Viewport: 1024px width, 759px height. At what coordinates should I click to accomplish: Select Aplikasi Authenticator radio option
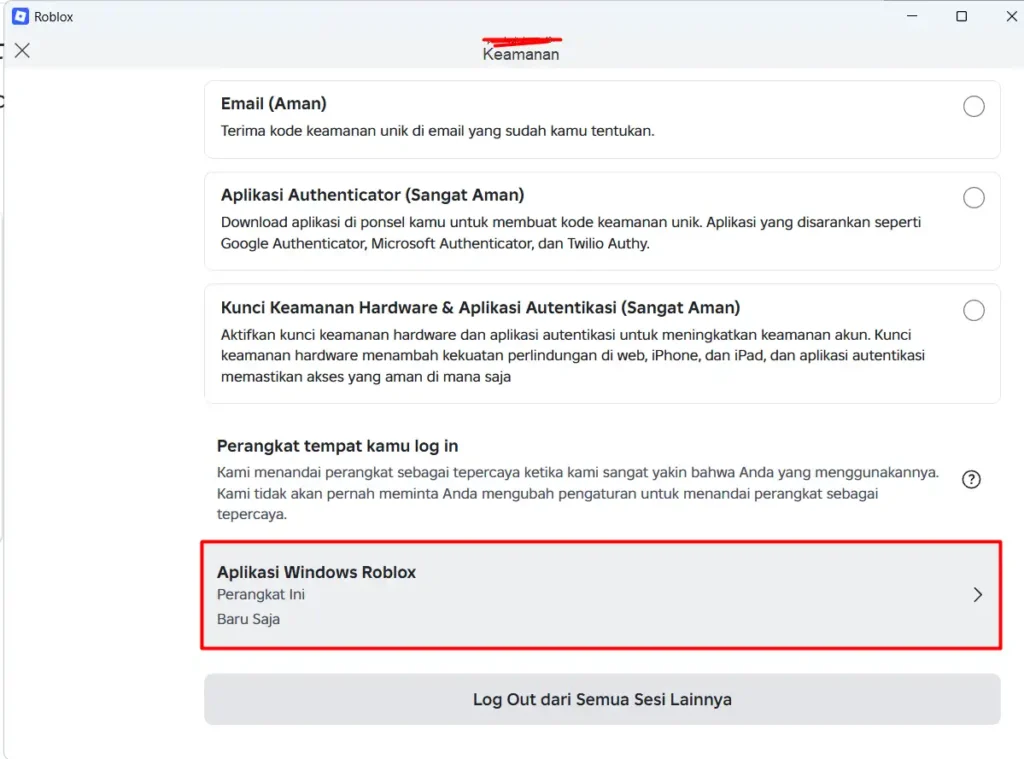pyautogui.click(x=973, y=197)
